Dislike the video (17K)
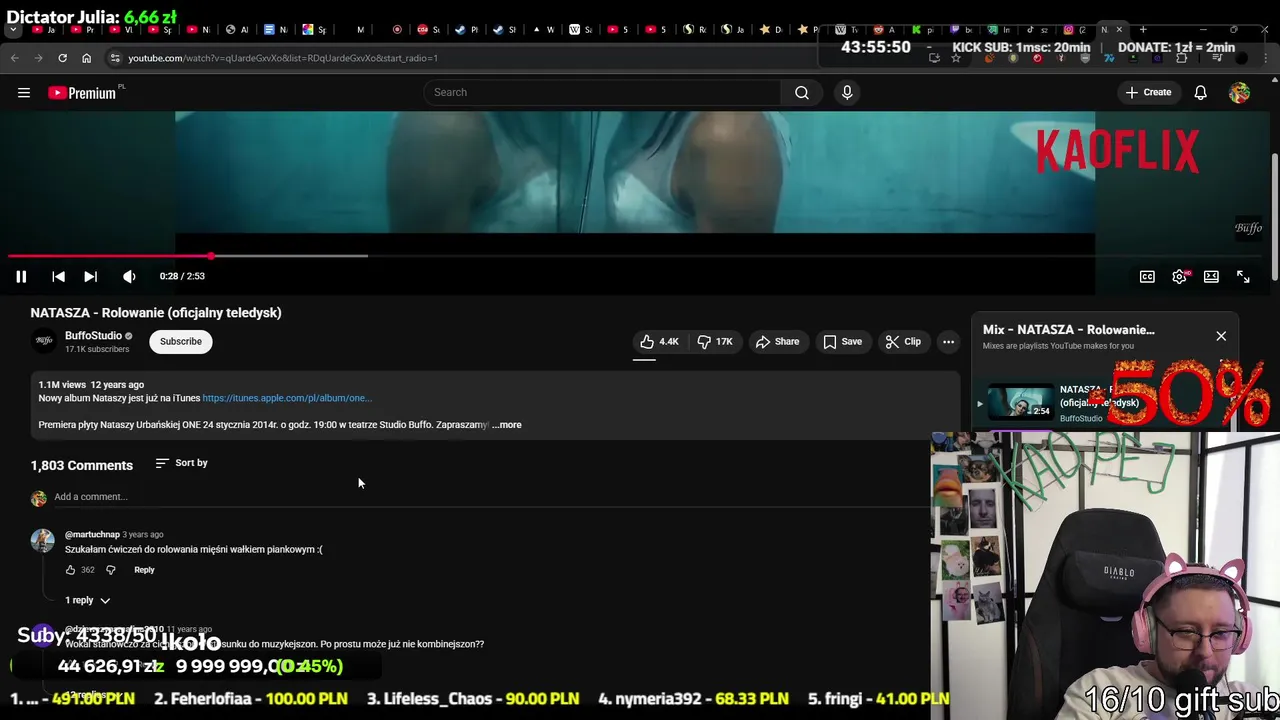This screenshot has width=1280, height=720. 715,342
